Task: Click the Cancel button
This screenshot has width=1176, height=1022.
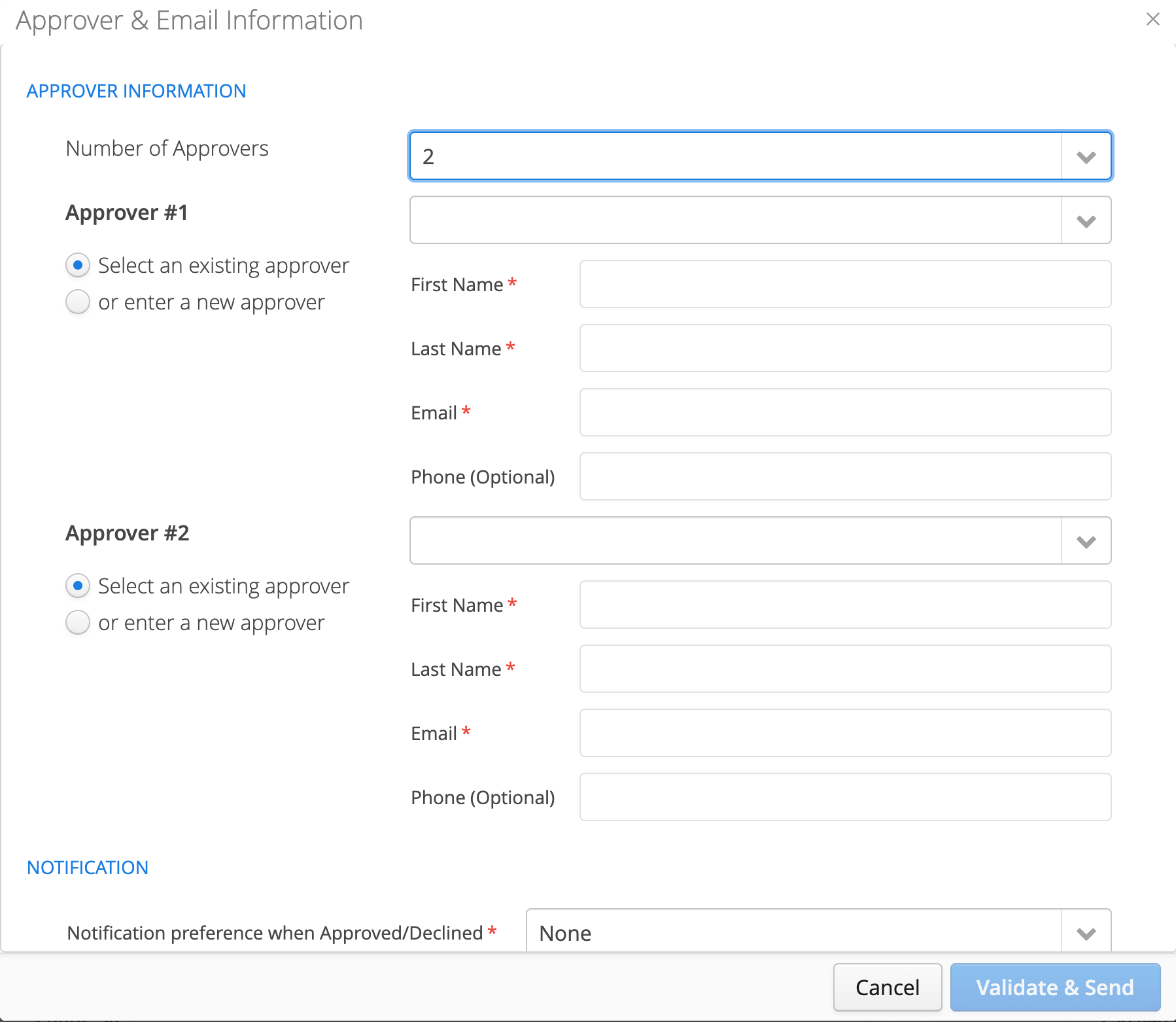Action: pyautogui.click(x=888, y=987)
